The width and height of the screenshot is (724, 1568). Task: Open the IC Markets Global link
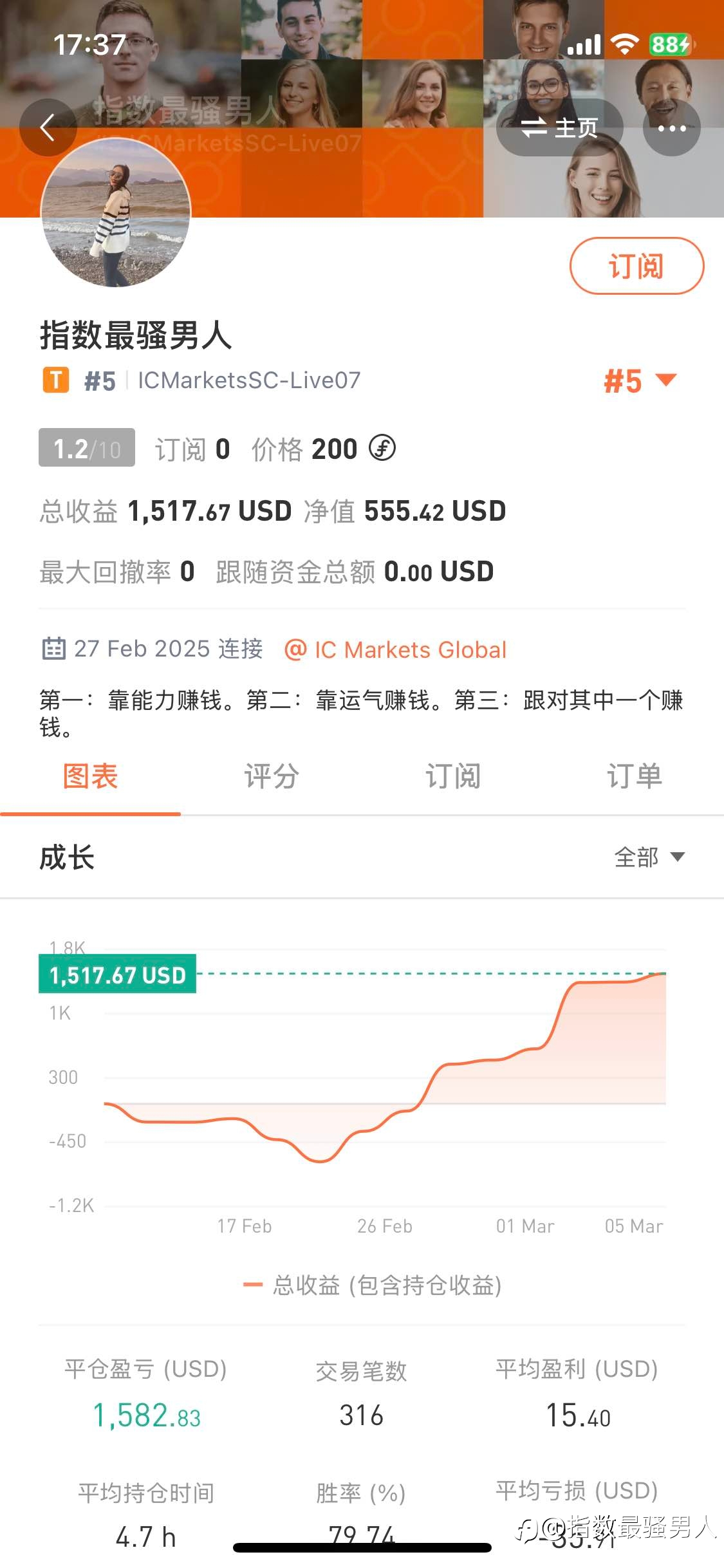pyautogui.click(x=396, y=649)
